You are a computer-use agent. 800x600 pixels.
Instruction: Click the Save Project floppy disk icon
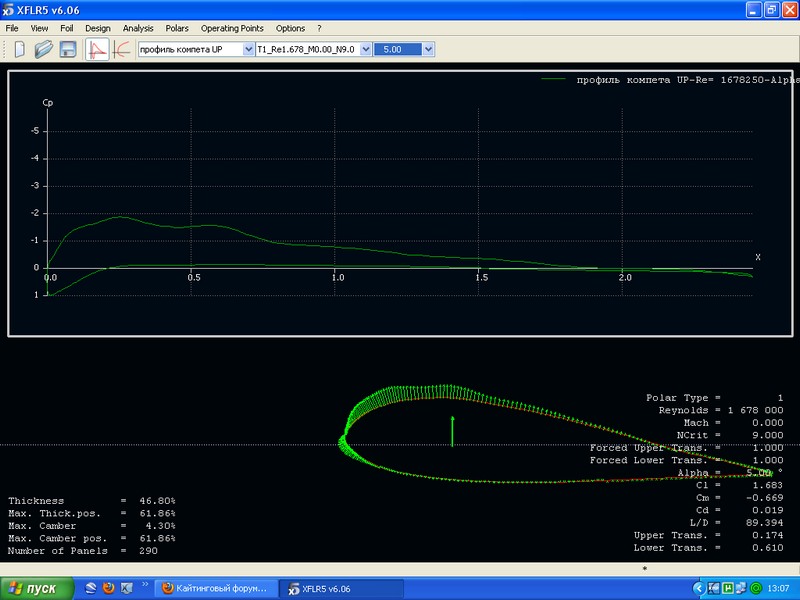pos(69,49)
